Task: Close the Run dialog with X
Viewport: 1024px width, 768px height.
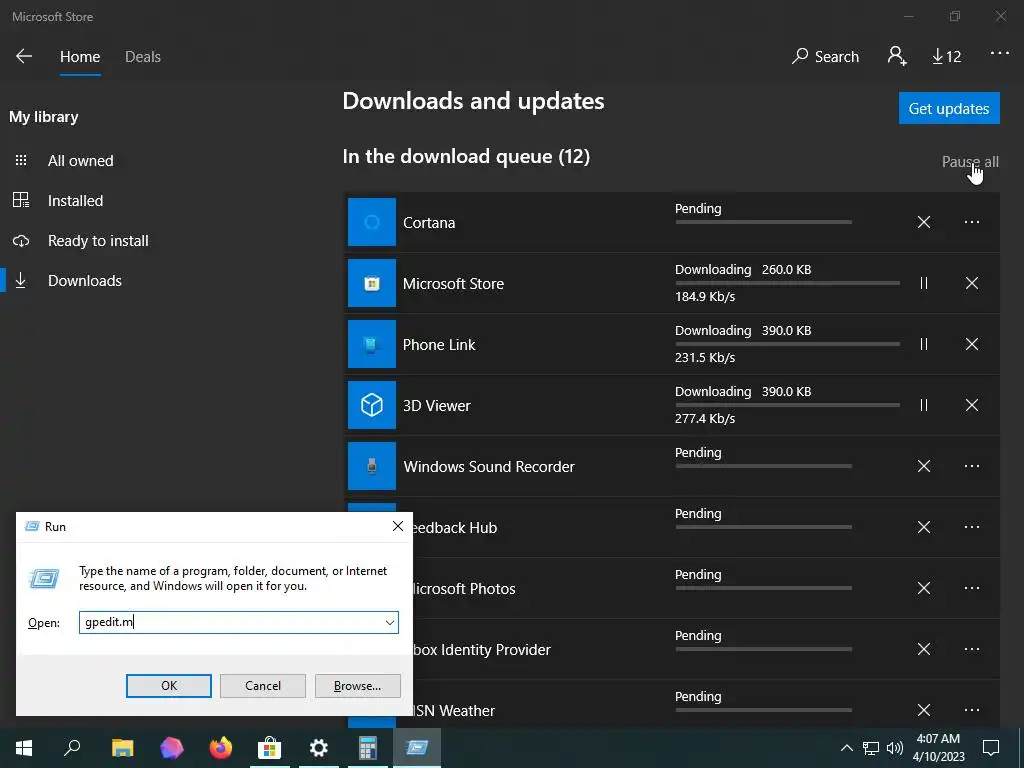Action: coord(398,526)
